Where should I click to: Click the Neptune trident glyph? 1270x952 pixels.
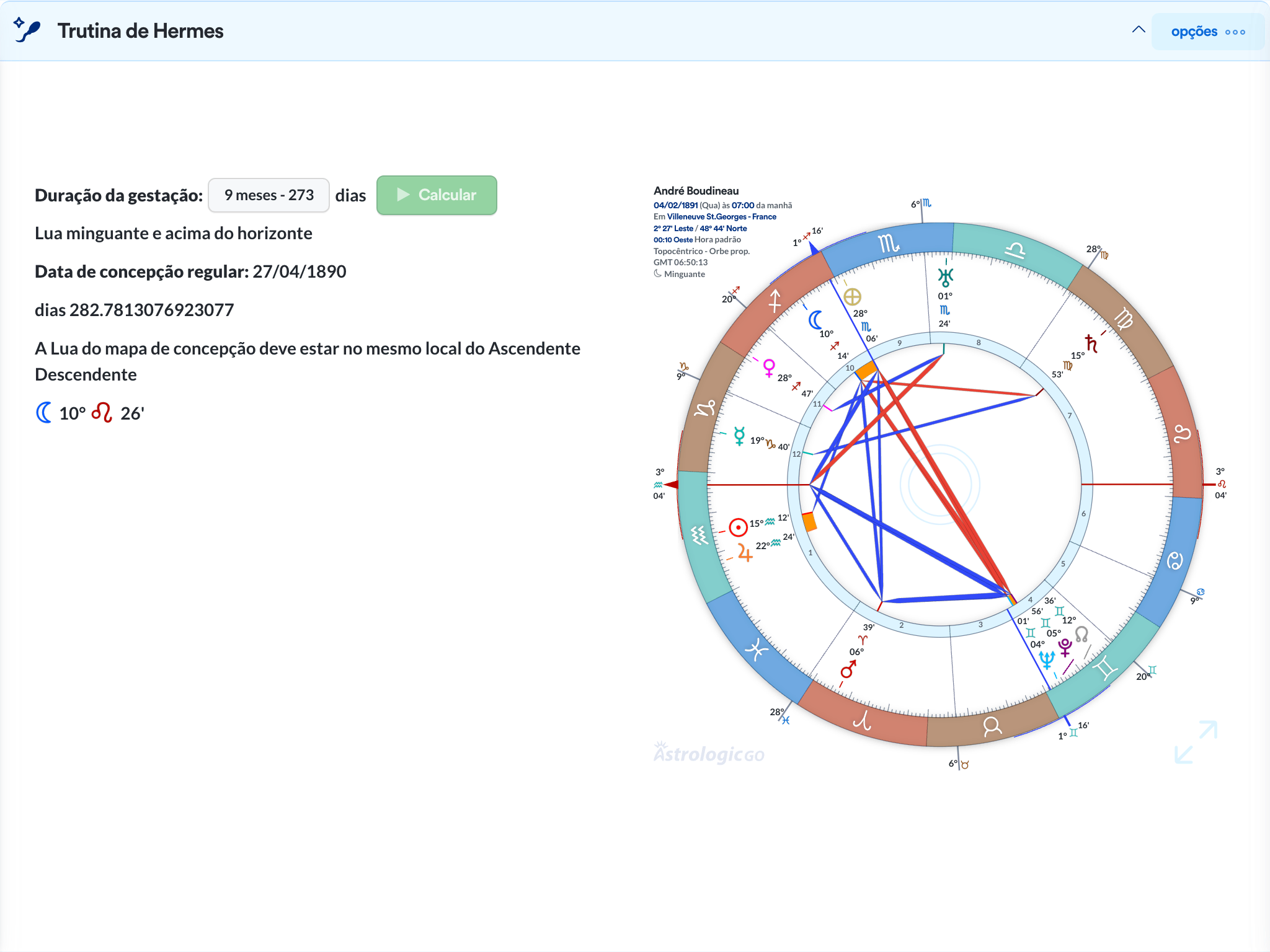tap(1047, 660)
